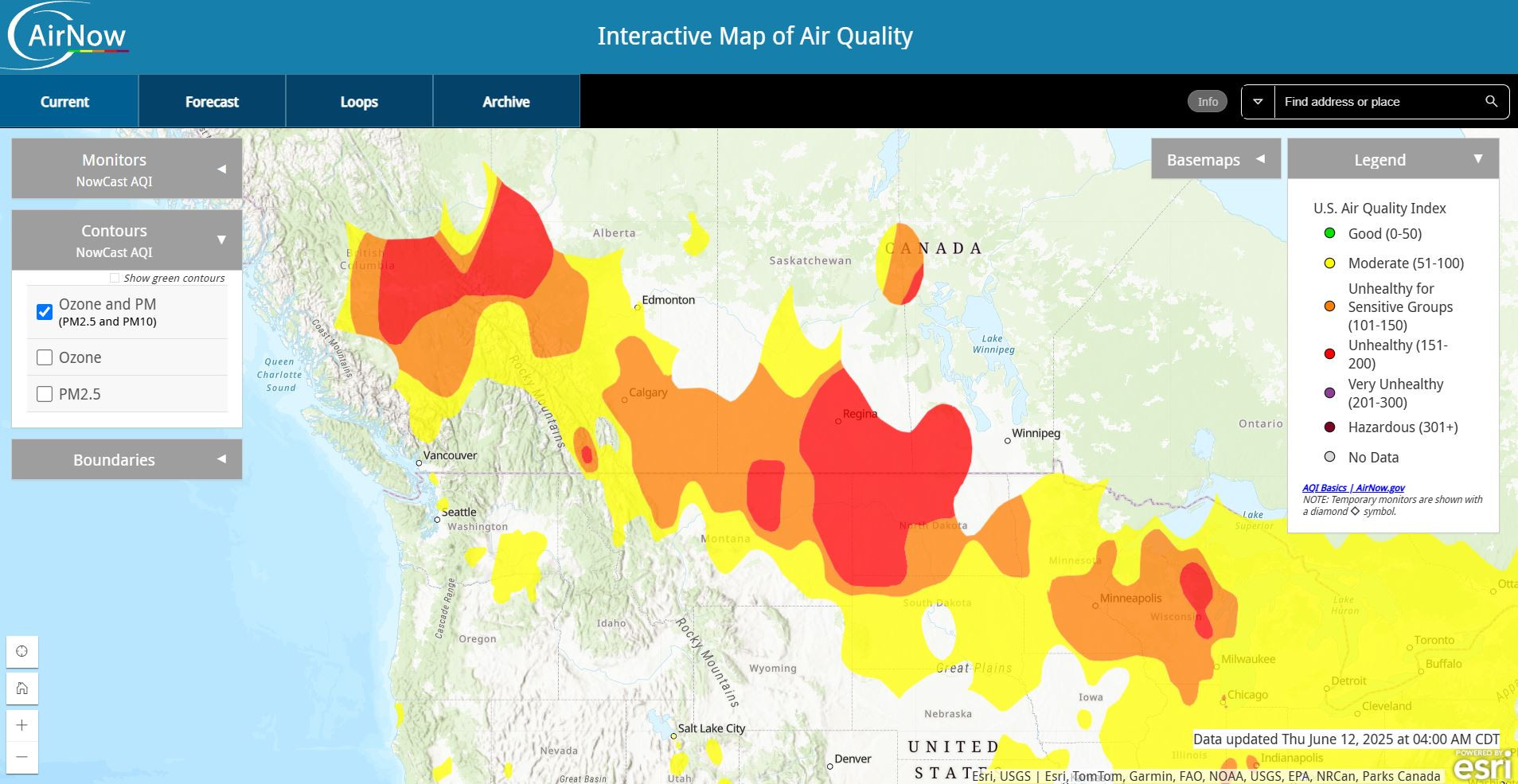Click the Detroit map label
The image size is (1518, 784).
point(1348,681)
